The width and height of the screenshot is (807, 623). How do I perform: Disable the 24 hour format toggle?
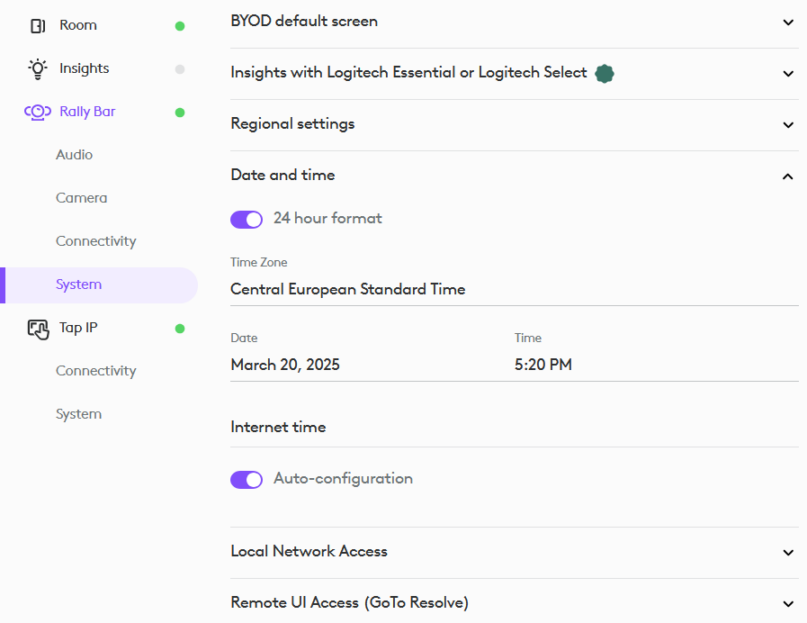246,219
